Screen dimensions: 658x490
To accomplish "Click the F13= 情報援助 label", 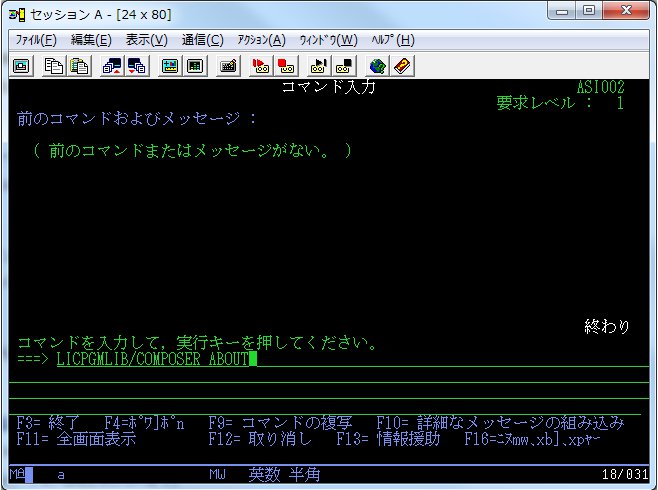I will (388, 439).
